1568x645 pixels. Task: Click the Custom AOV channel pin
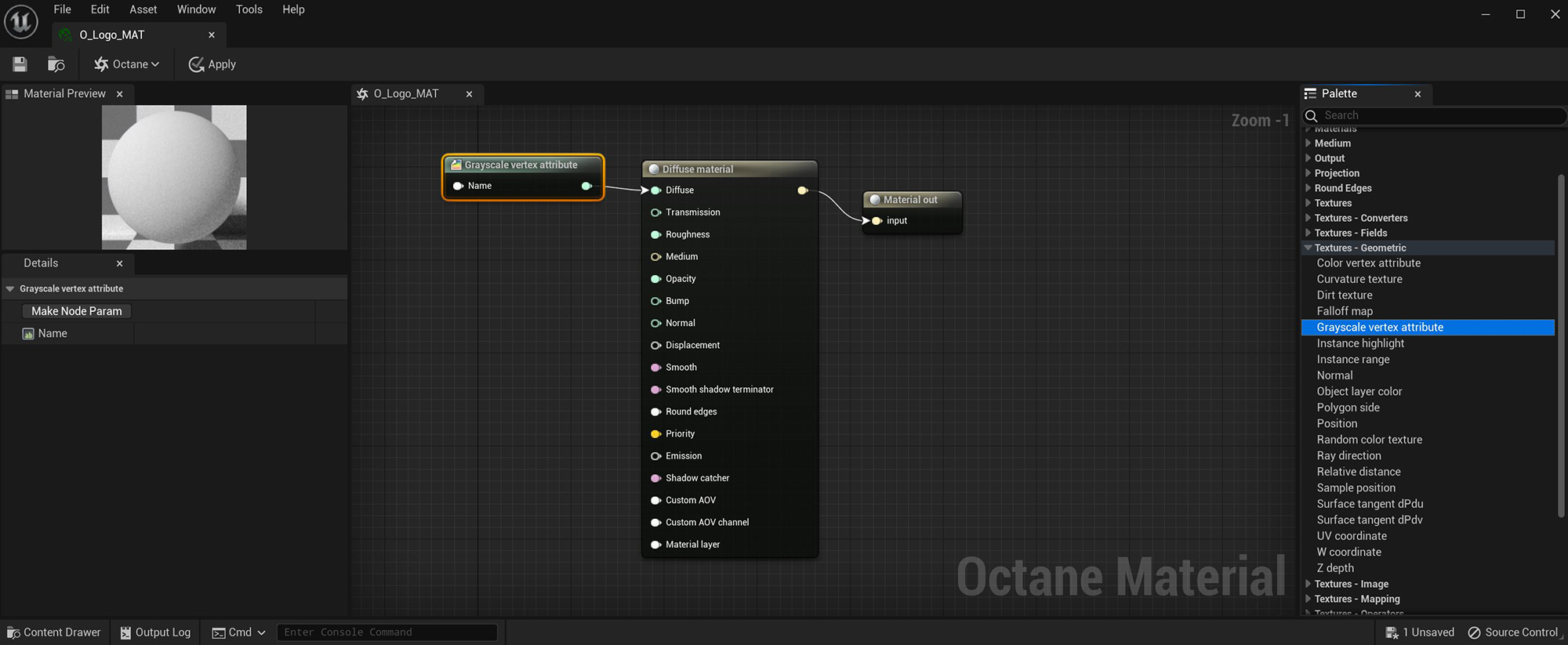click(x=656, y=523)
